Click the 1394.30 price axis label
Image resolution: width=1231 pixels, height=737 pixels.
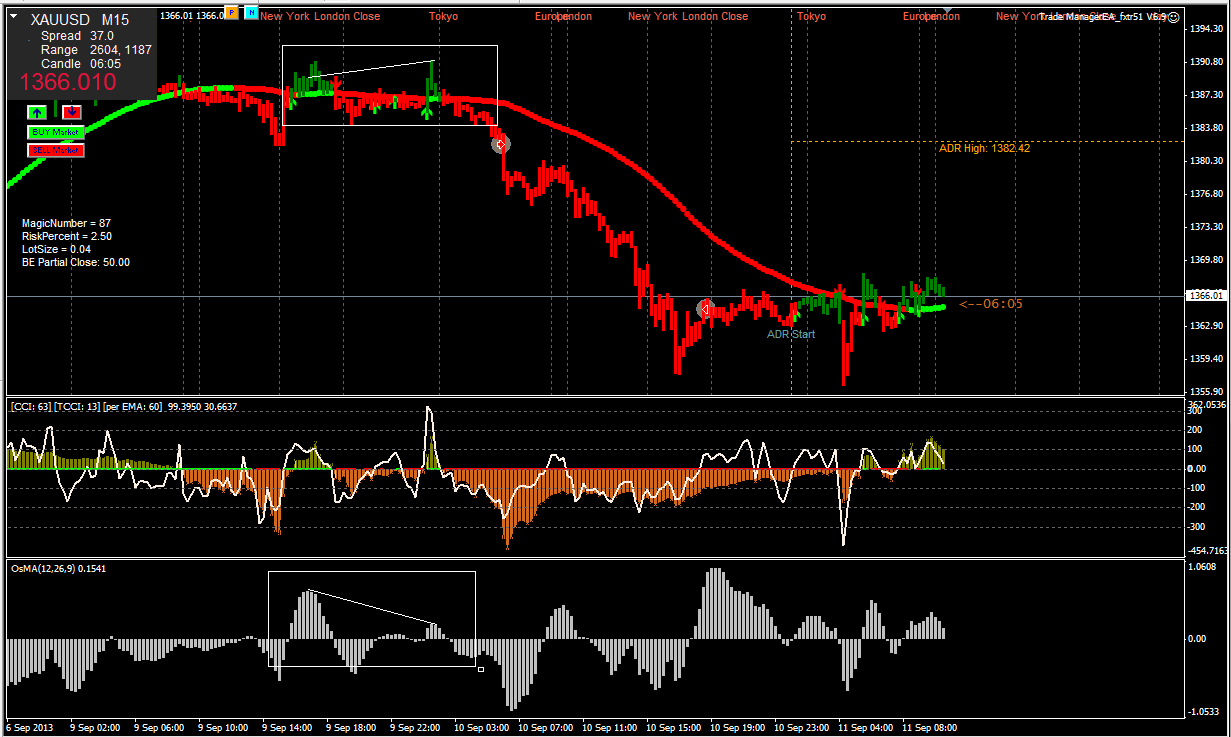(x=1206, y=30)
